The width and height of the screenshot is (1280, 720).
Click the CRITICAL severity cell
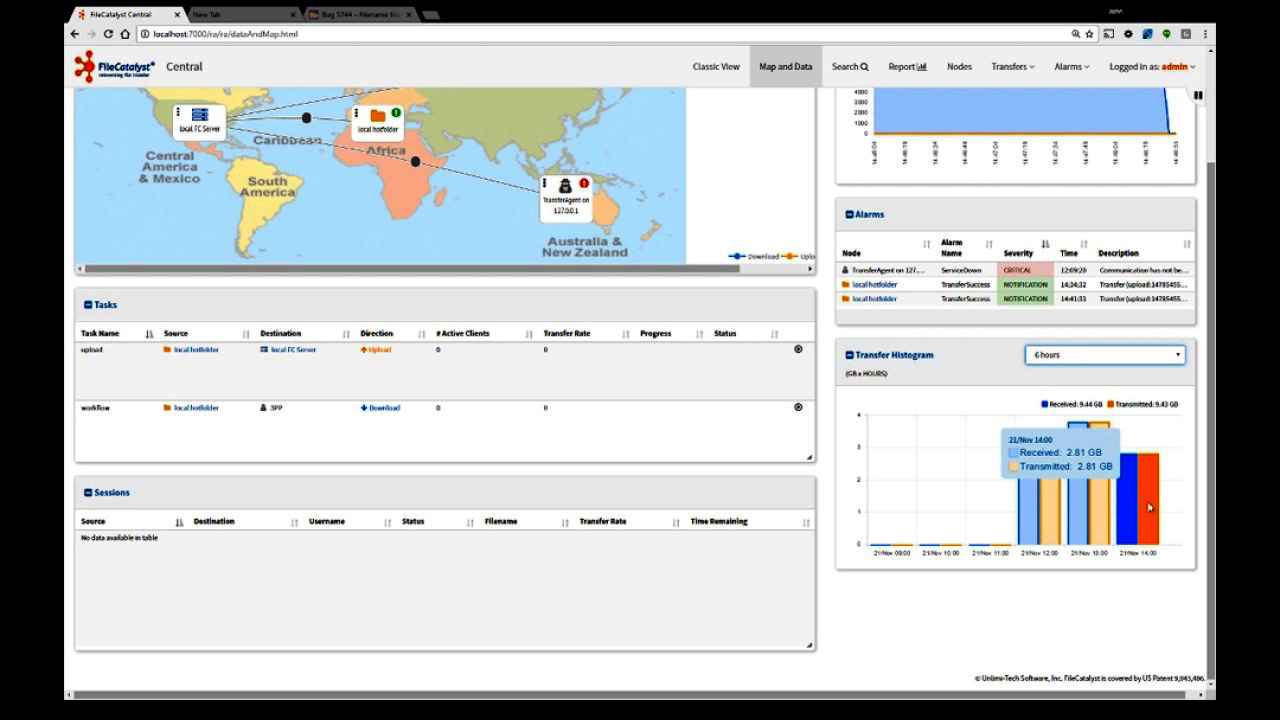coord(1025,270)
